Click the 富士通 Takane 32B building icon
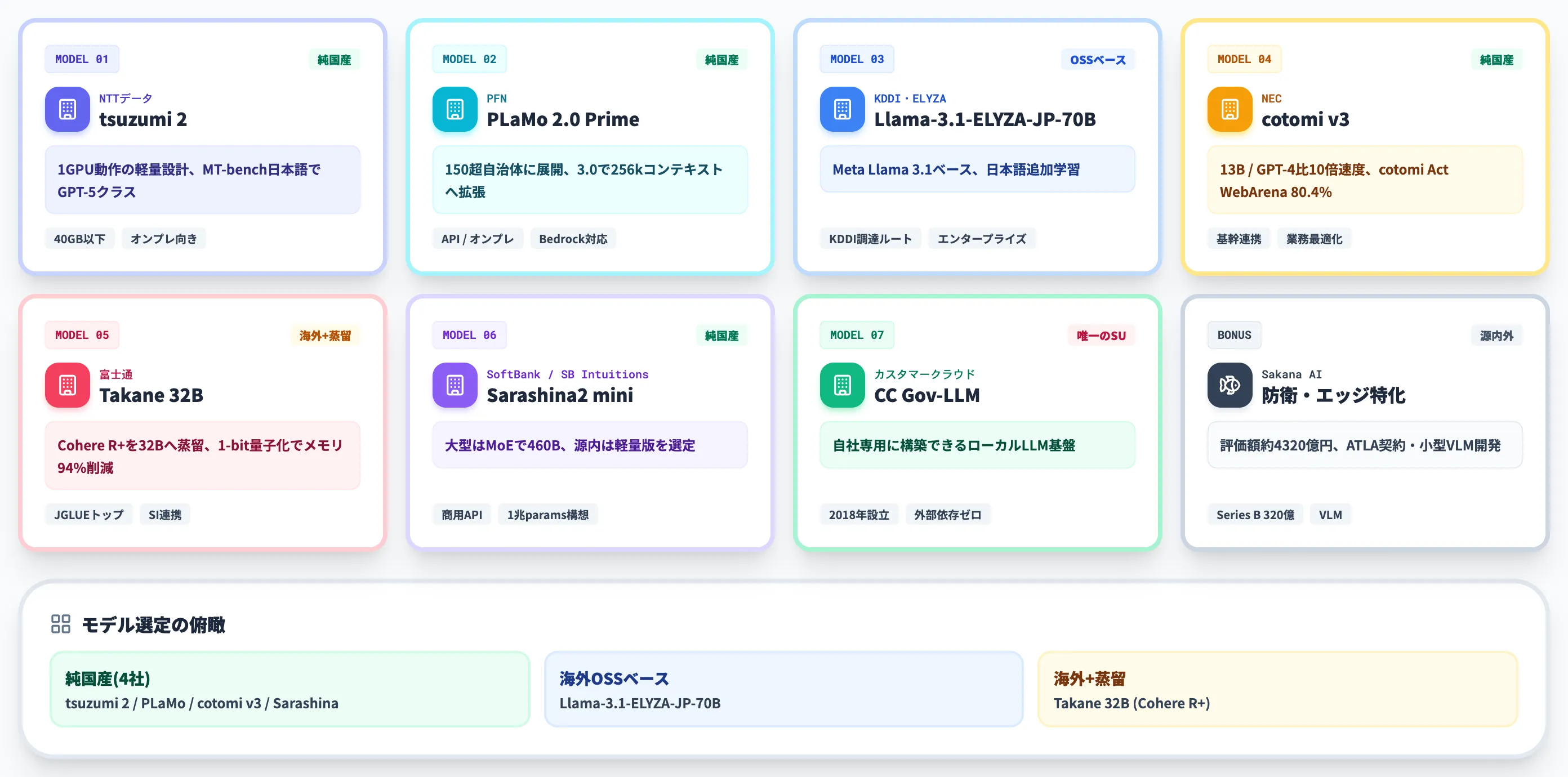Image resolution: width=1568 pixels, height=777 pixels. [x=68, y=385]
